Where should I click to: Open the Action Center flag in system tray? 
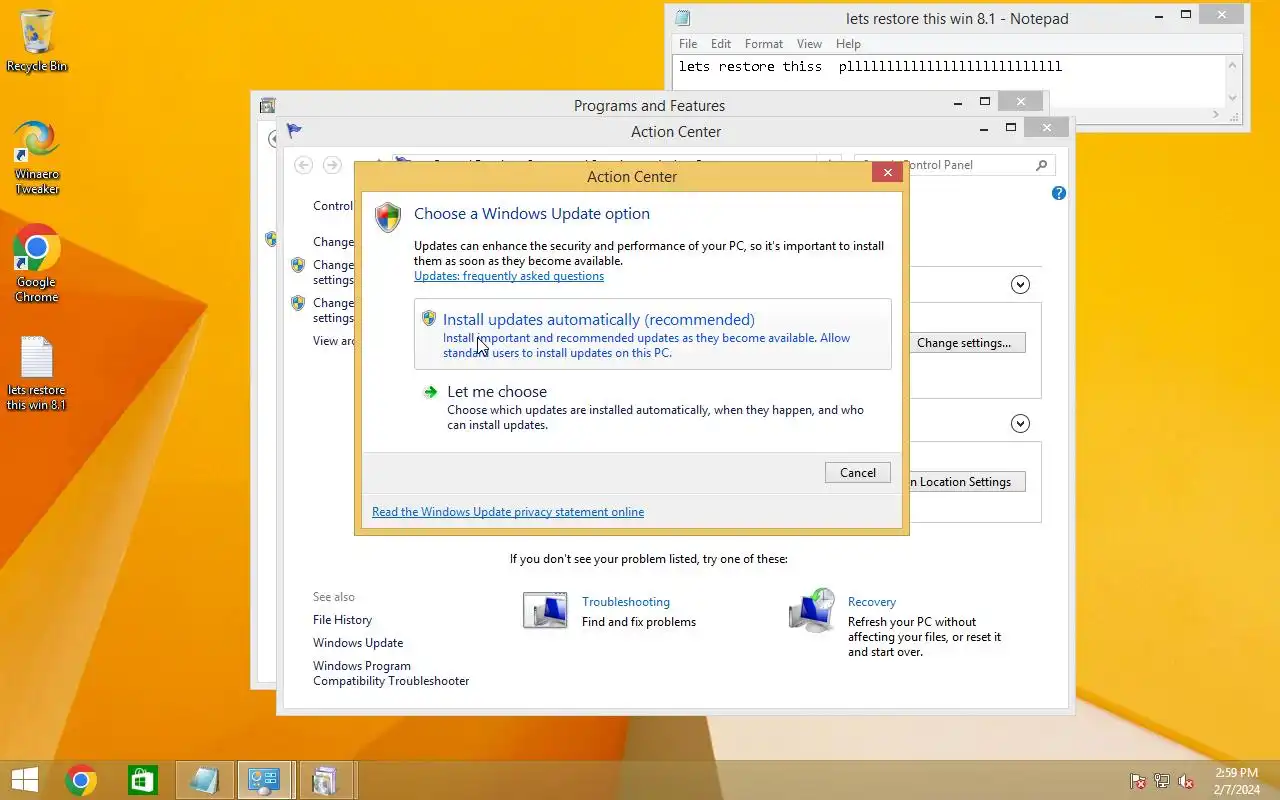(1138, 781)
